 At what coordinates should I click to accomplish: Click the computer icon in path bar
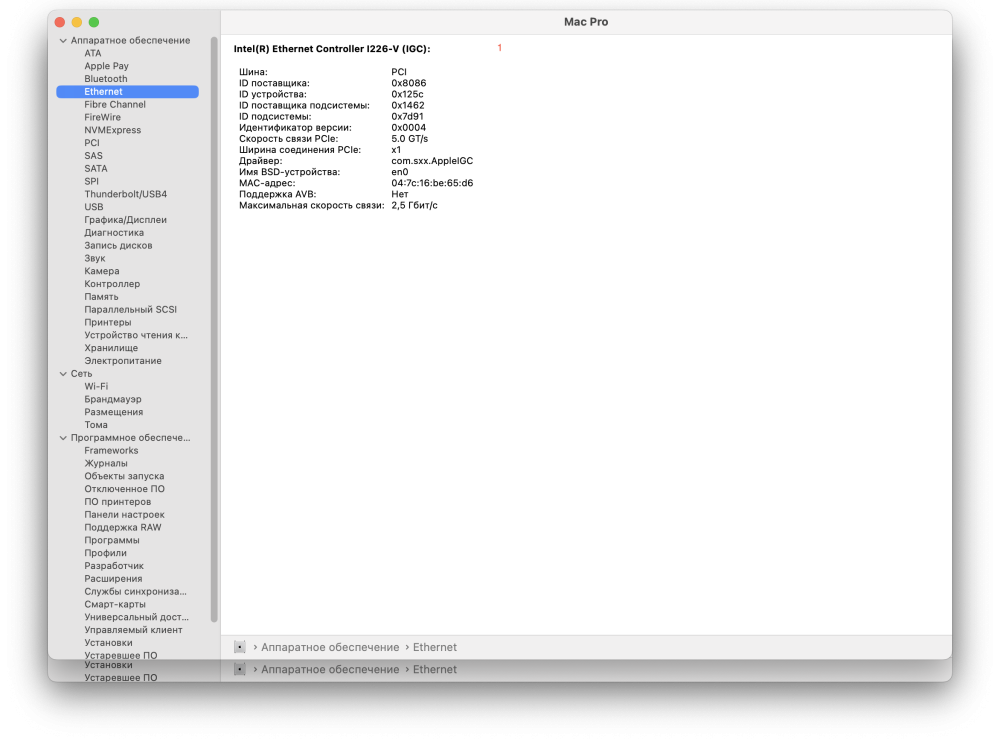point(240,647)
